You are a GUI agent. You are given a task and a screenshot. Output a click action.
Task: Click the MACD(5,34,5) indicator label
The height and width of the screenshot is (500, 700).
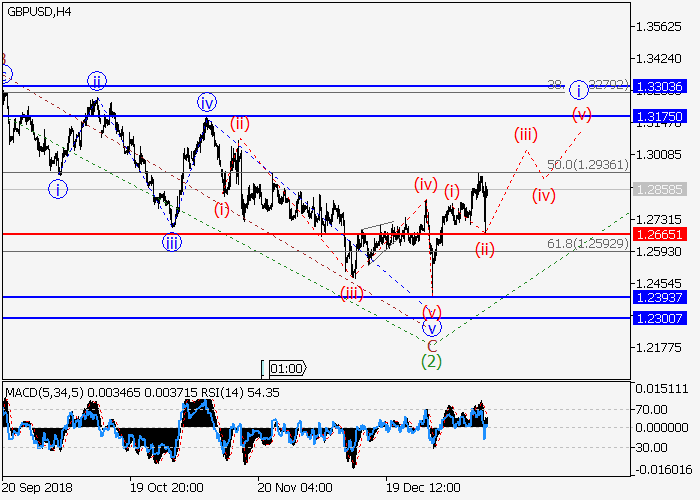coord(44,389)
